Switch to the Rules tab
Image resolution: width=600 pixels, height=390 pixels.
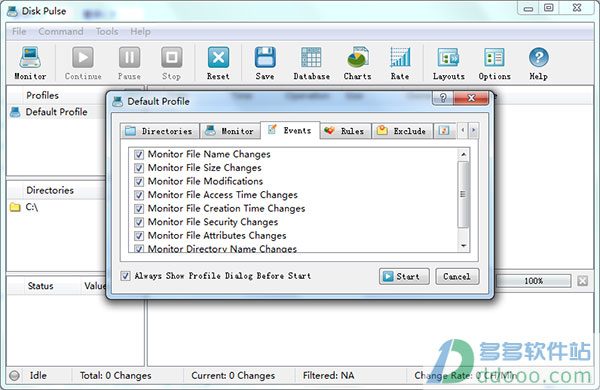(x=345, y=131)
